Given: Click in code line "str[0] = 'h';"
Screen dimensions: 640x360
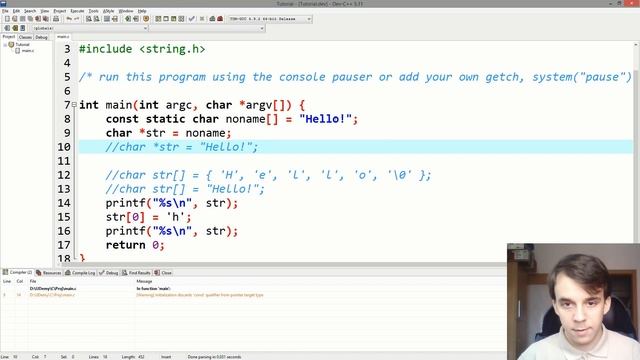Looking at the screenshot, I should point(148,217).
